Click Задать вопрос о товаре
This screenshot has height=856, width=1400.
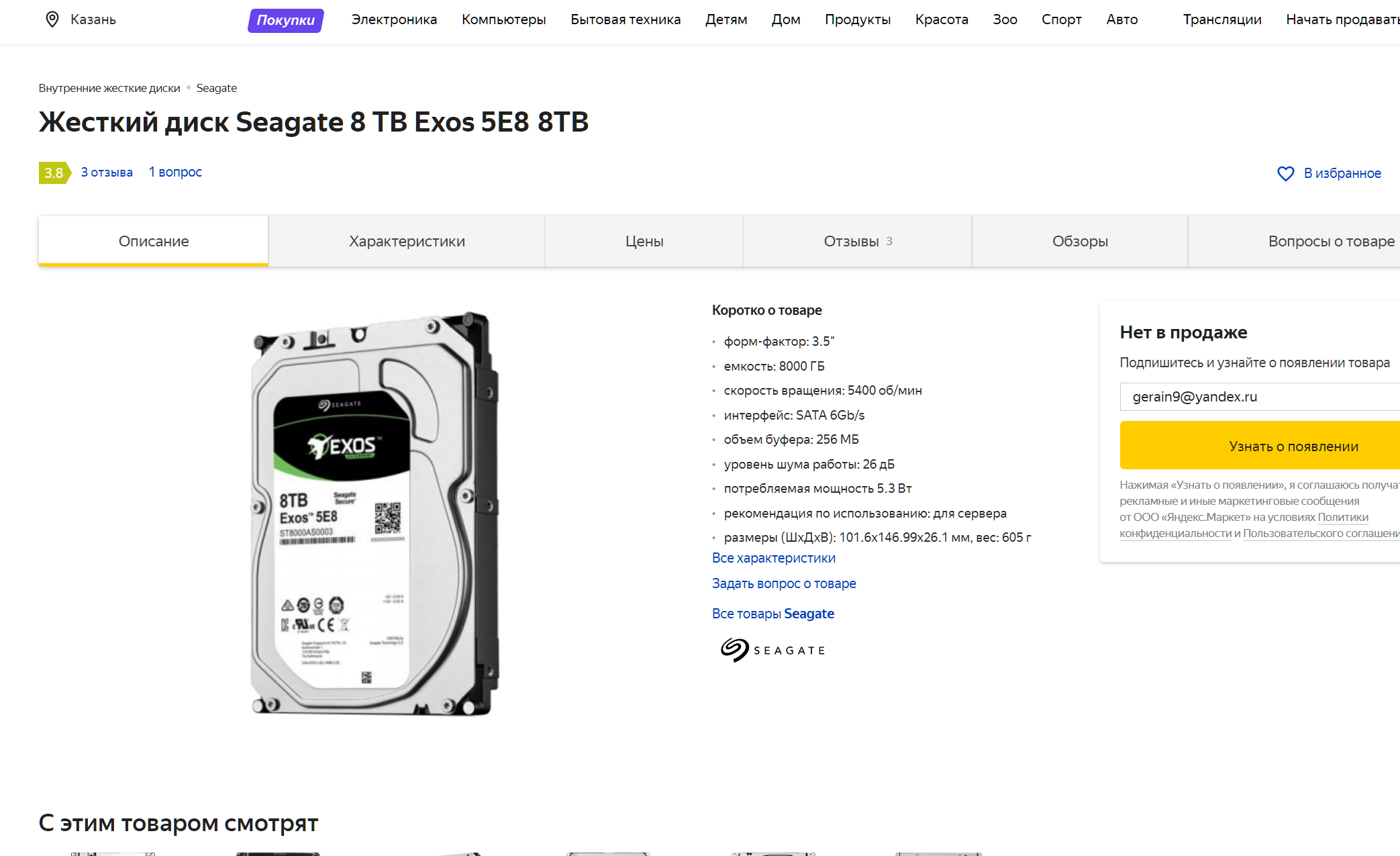[784, 583]
